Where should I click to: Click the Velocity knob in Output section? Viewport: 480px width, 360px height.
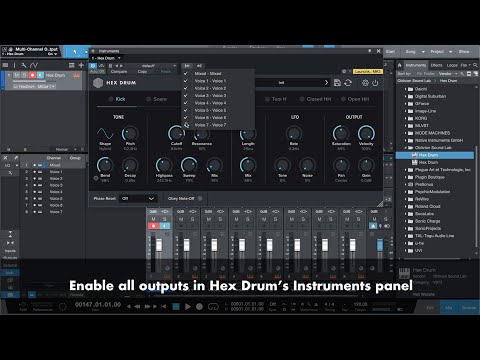pos(366,134)
